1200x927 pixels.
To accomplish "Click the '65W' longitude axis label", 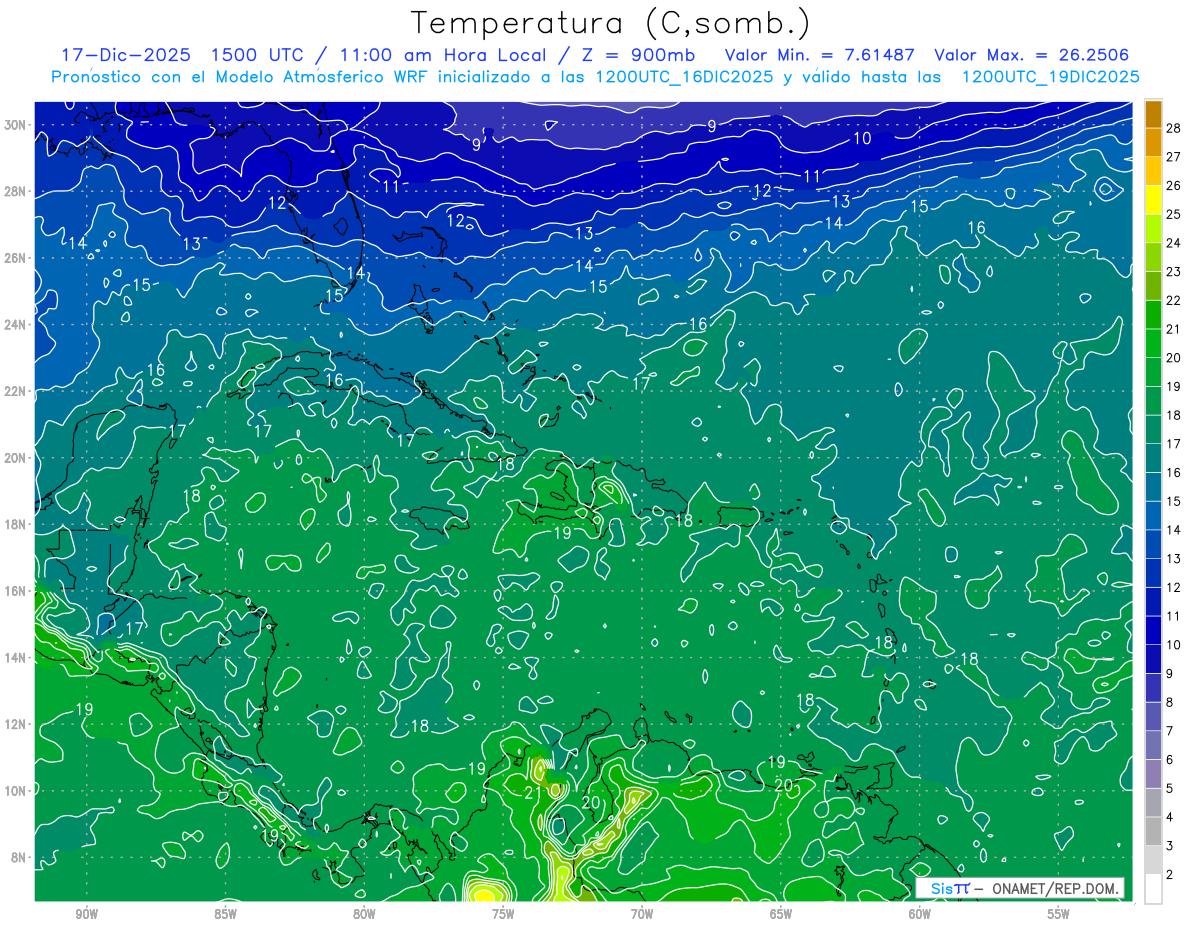I will pyautogui.click(x=781, y=914).
